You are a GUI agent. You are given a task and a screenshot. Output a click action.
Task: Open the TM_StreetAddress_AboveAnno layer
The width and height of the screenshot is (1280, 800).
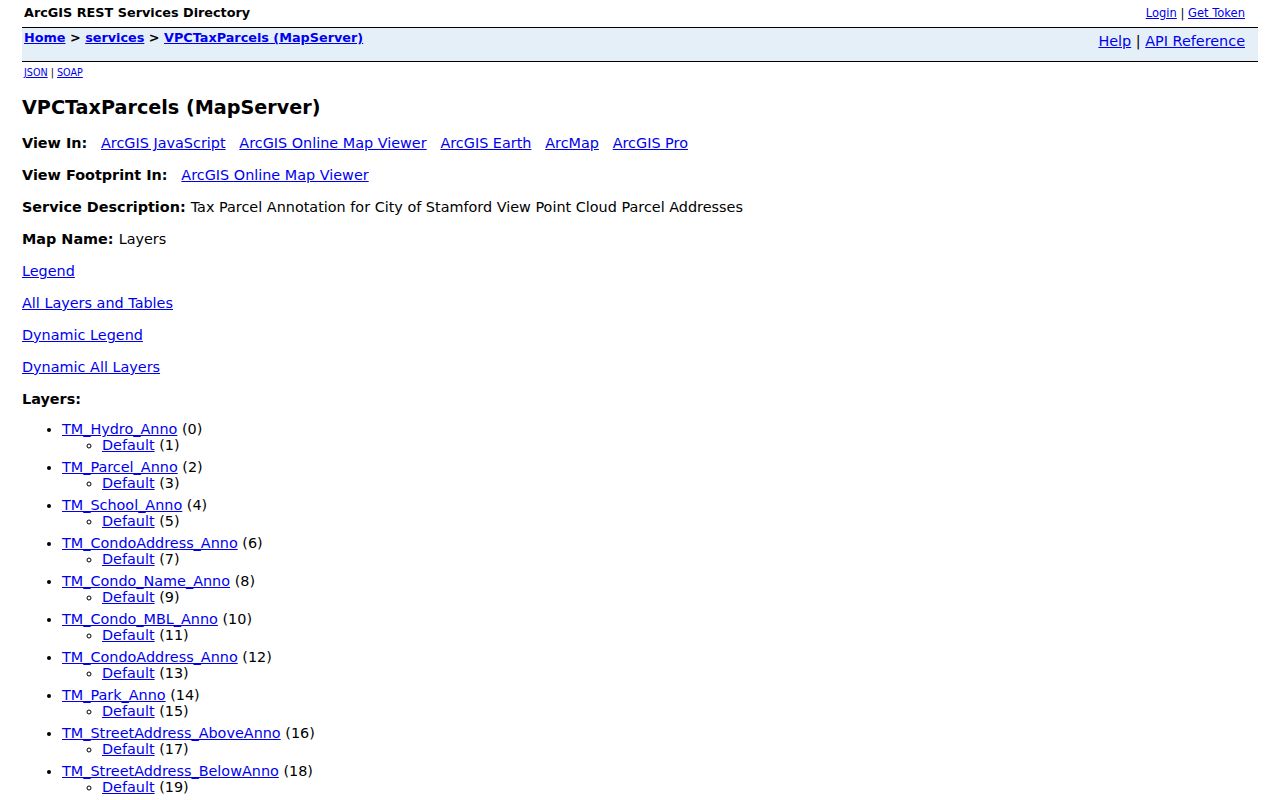(x=171, y=733)
